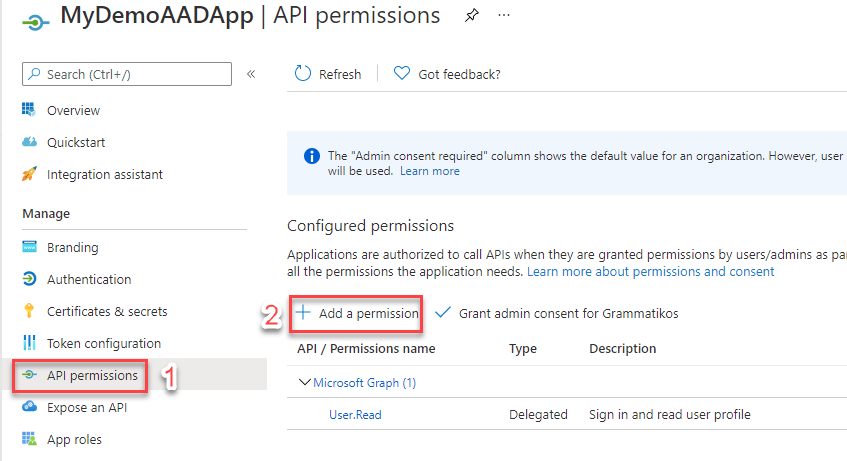Click the Description column header
Image resolution: width=847 pixels, height=461 pixels.
coord(622,349)
